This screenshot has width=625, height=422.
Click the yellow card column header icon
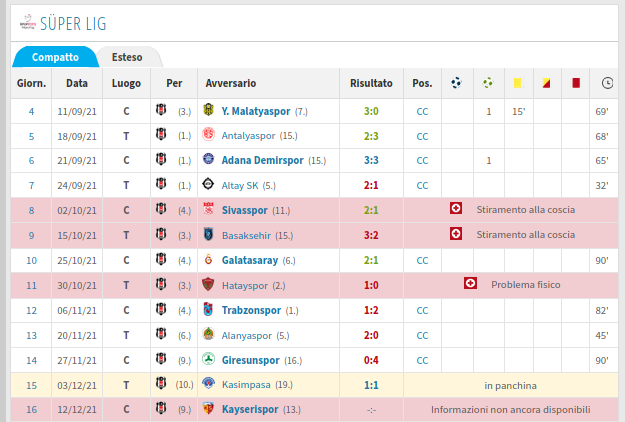[x=517, y=83]
